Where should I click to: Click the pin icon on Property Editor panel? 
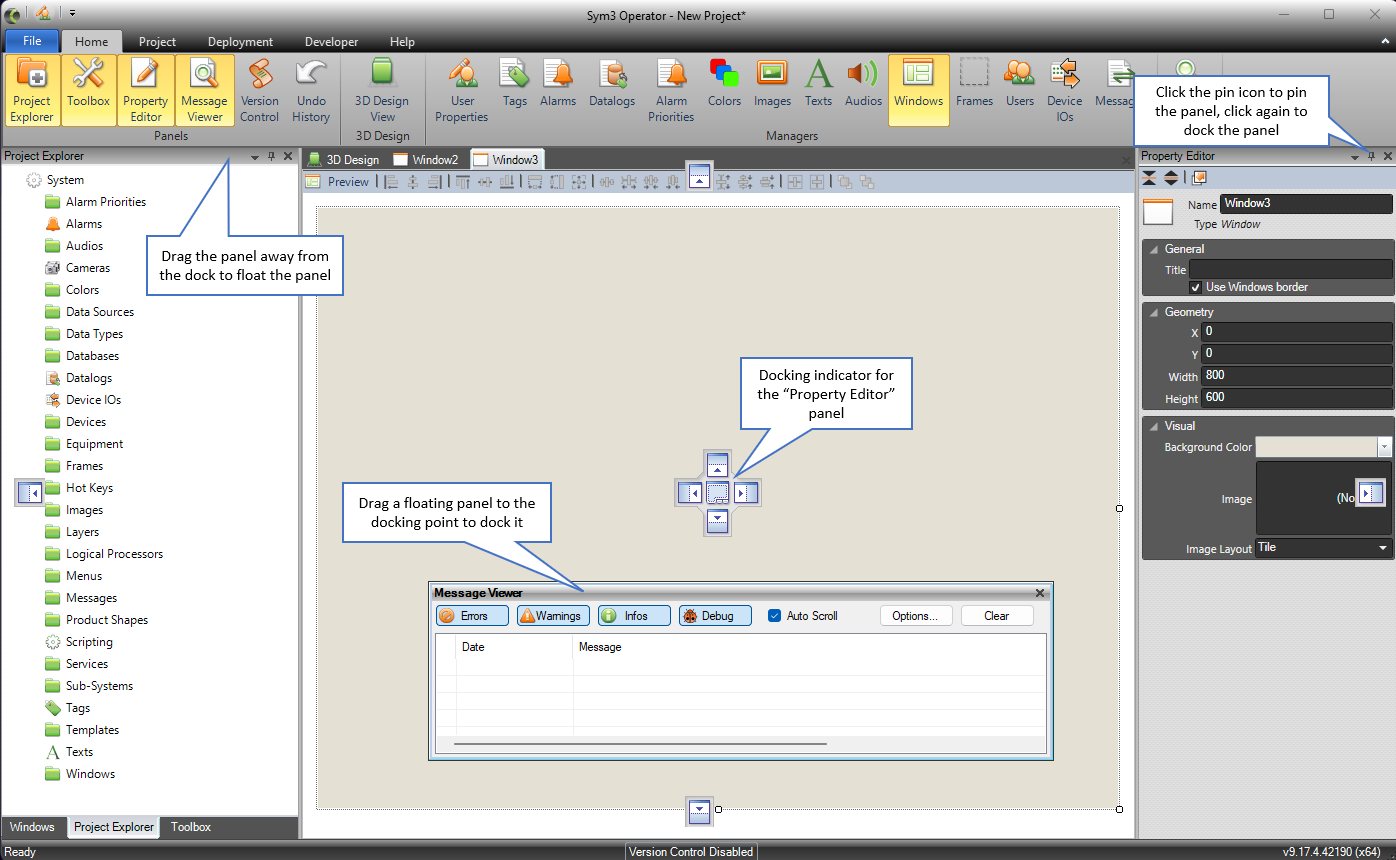coord(1371,157)
